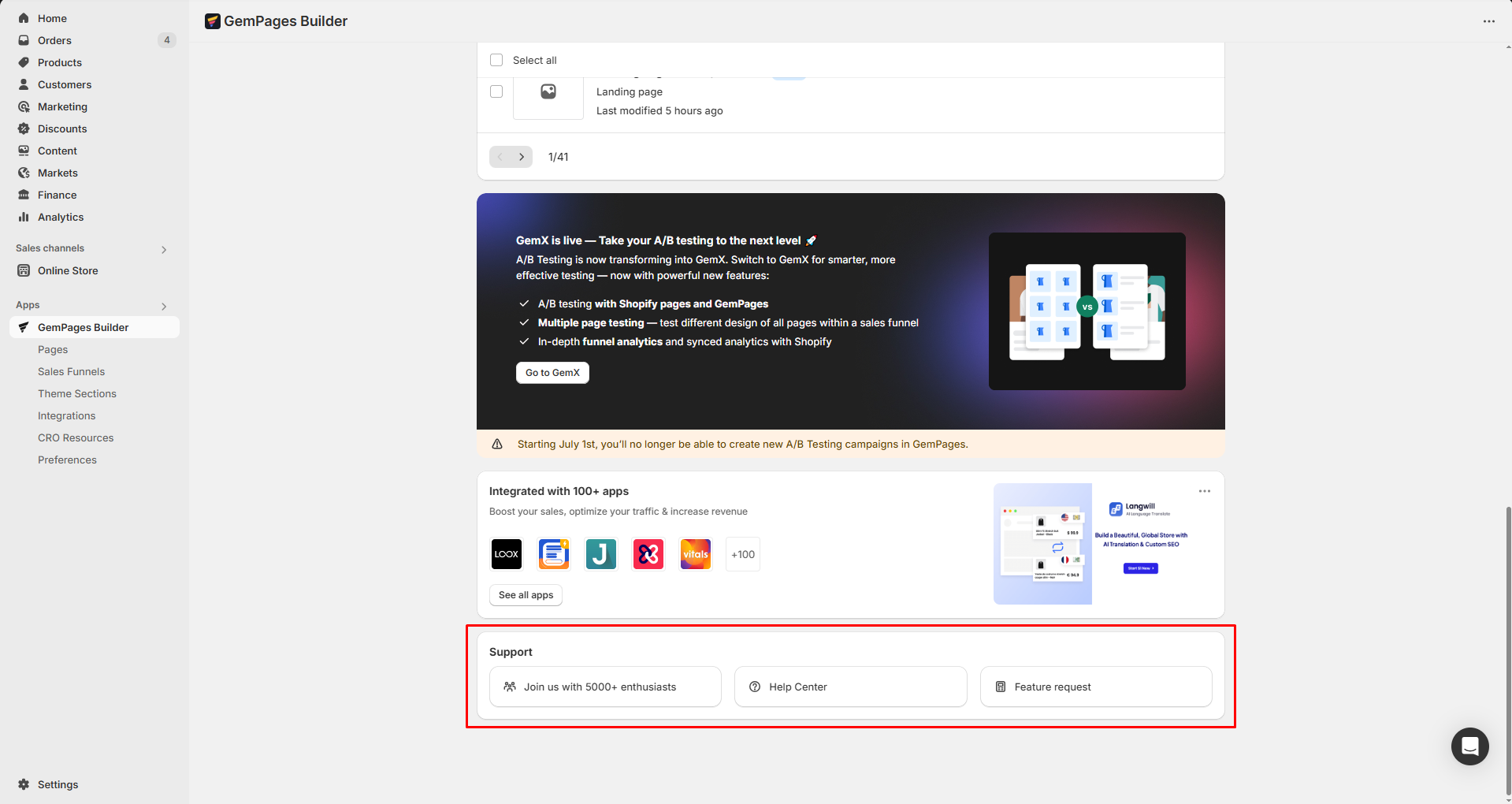Open the Help Center link
Screen dimensions: 1512x804
[850, 687]
